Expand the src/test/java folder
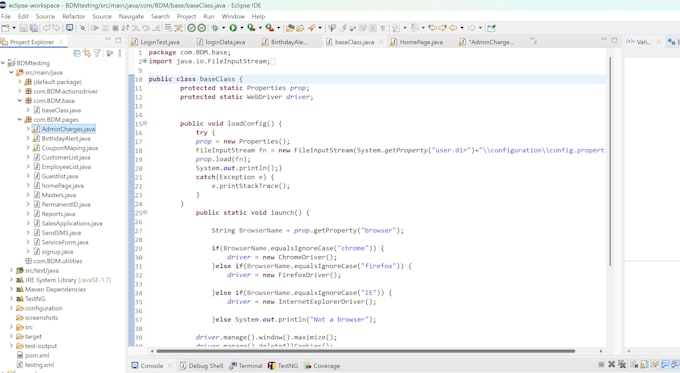The image size is (680, 373). [x=11, y=270]
